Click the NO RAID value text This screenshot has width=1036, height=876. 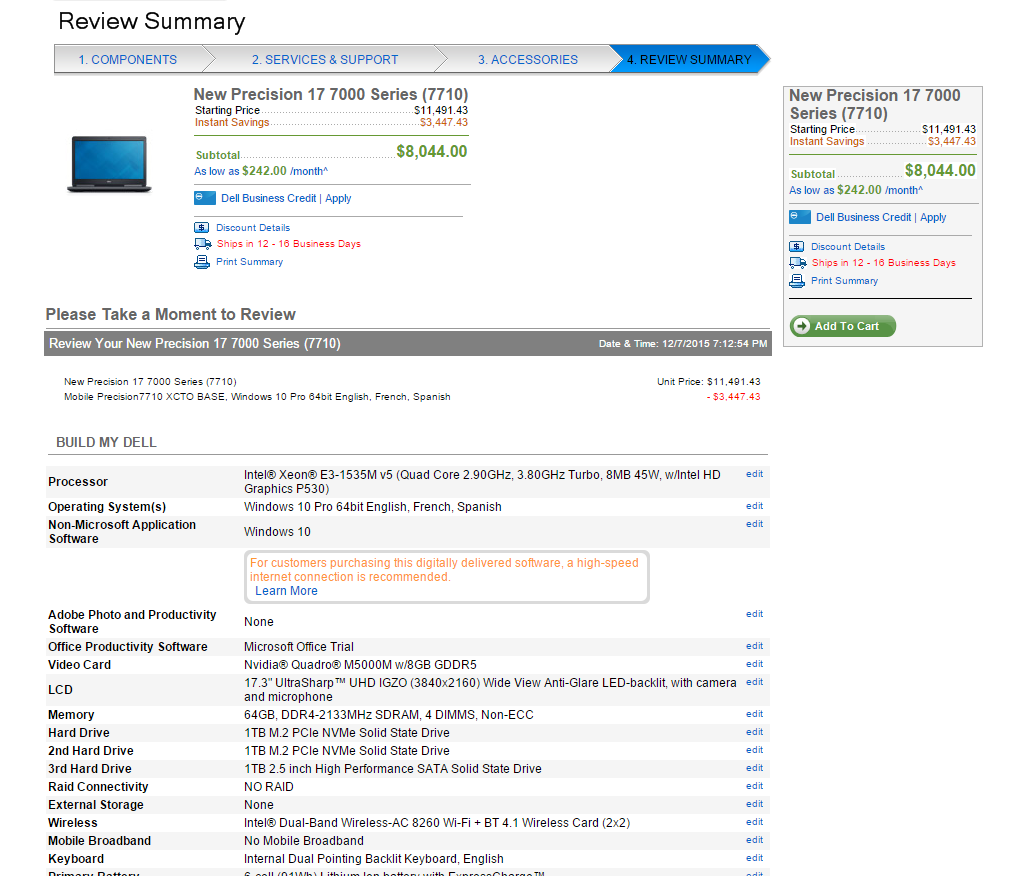(x=269, y=787)
